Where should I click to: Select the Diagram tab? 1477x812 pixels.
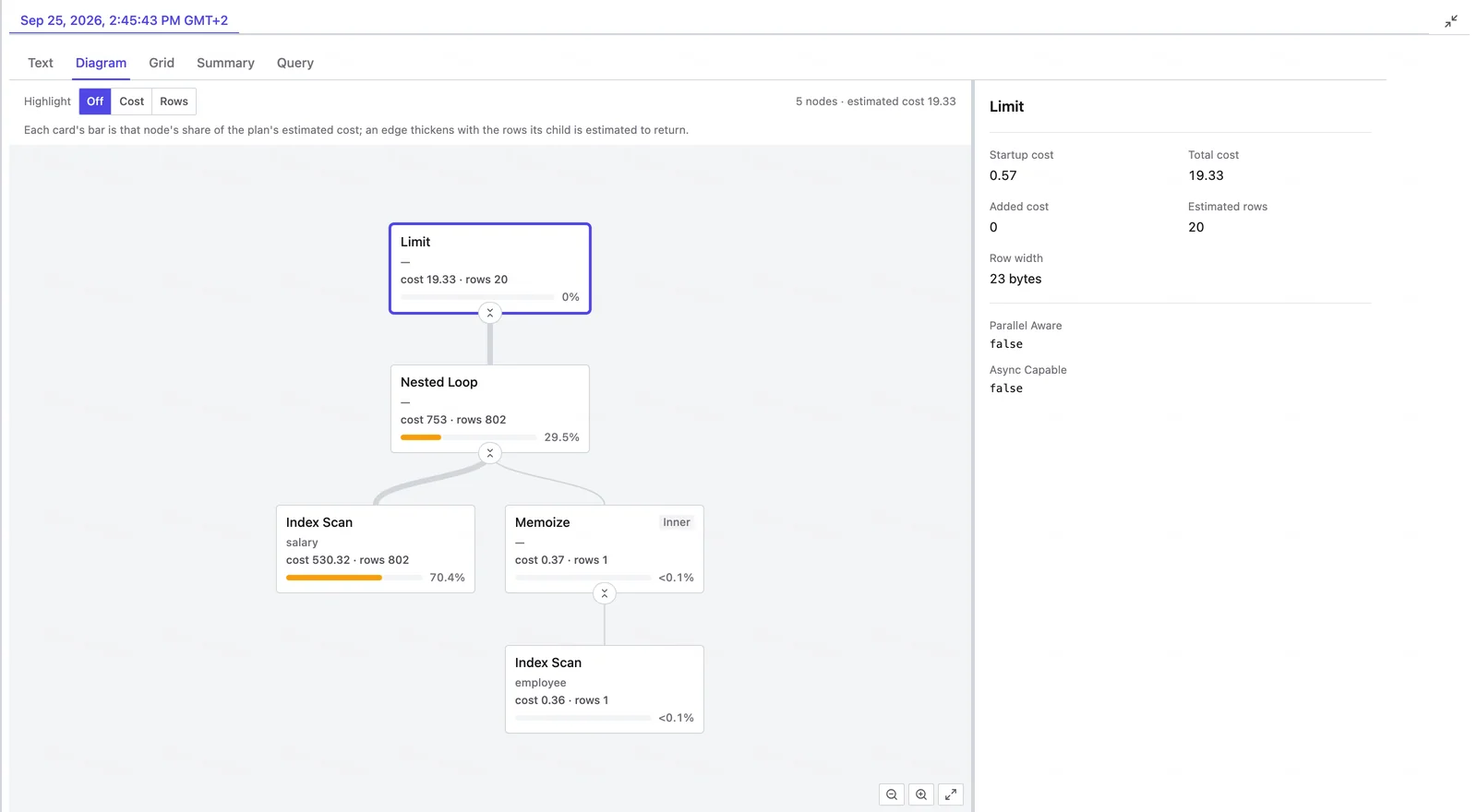pyautogui.click(x=101, y=63)
